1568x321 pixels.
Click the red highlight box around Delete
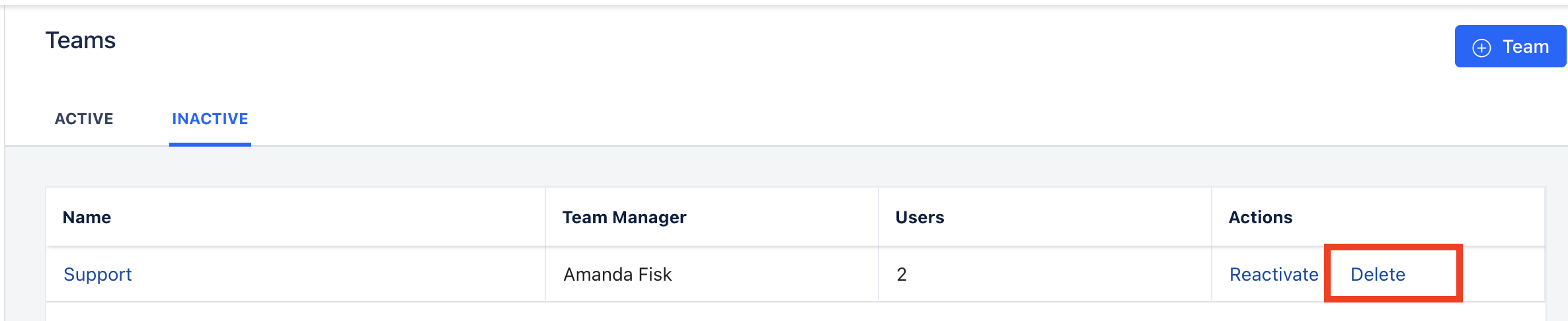pos(1393,273)
